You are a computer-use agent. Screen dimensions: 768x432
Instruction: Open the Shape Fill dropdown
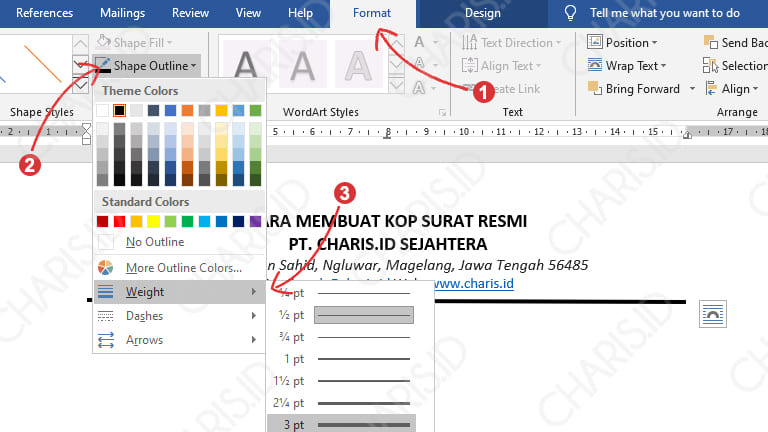pos(135,43)
